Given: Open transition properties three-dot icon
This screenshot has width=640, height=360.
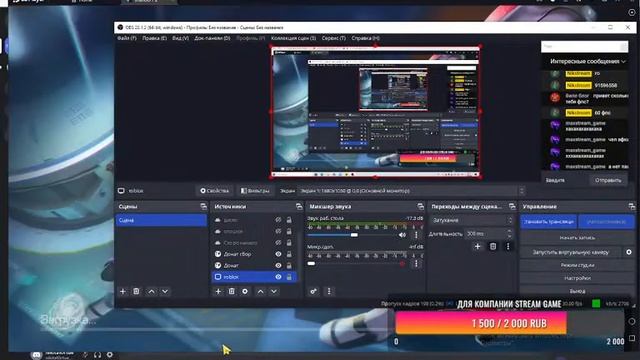Looking at the screenshot, I should tap(508, 246).
